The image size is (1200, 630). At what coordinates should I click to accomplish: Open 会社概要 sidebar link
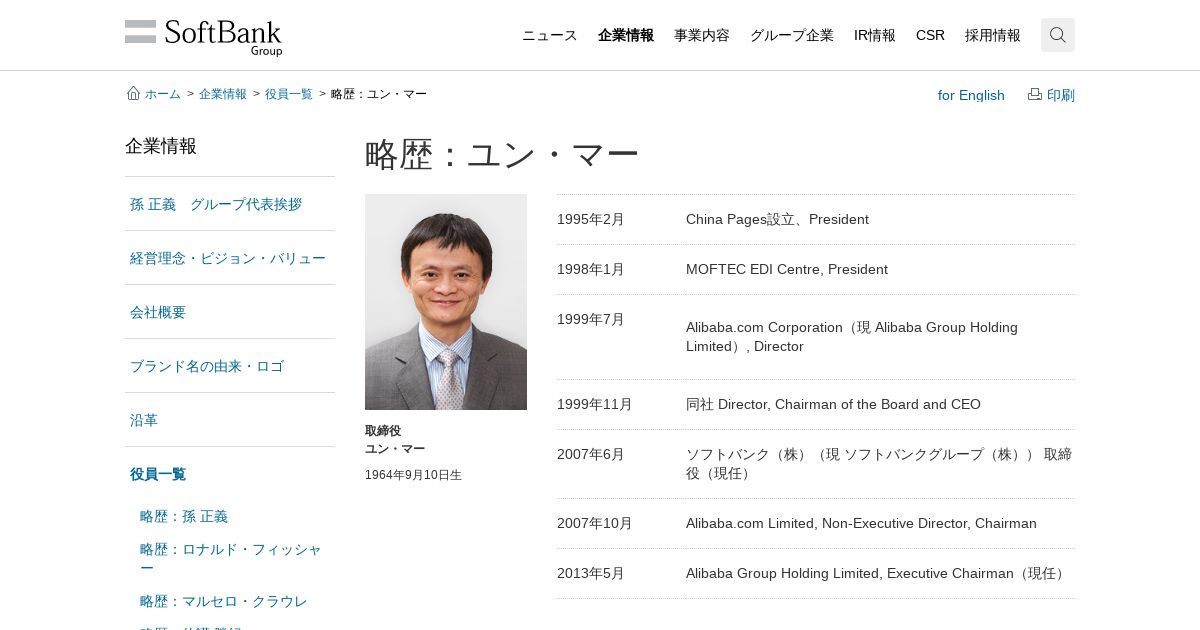coord(158,312)
